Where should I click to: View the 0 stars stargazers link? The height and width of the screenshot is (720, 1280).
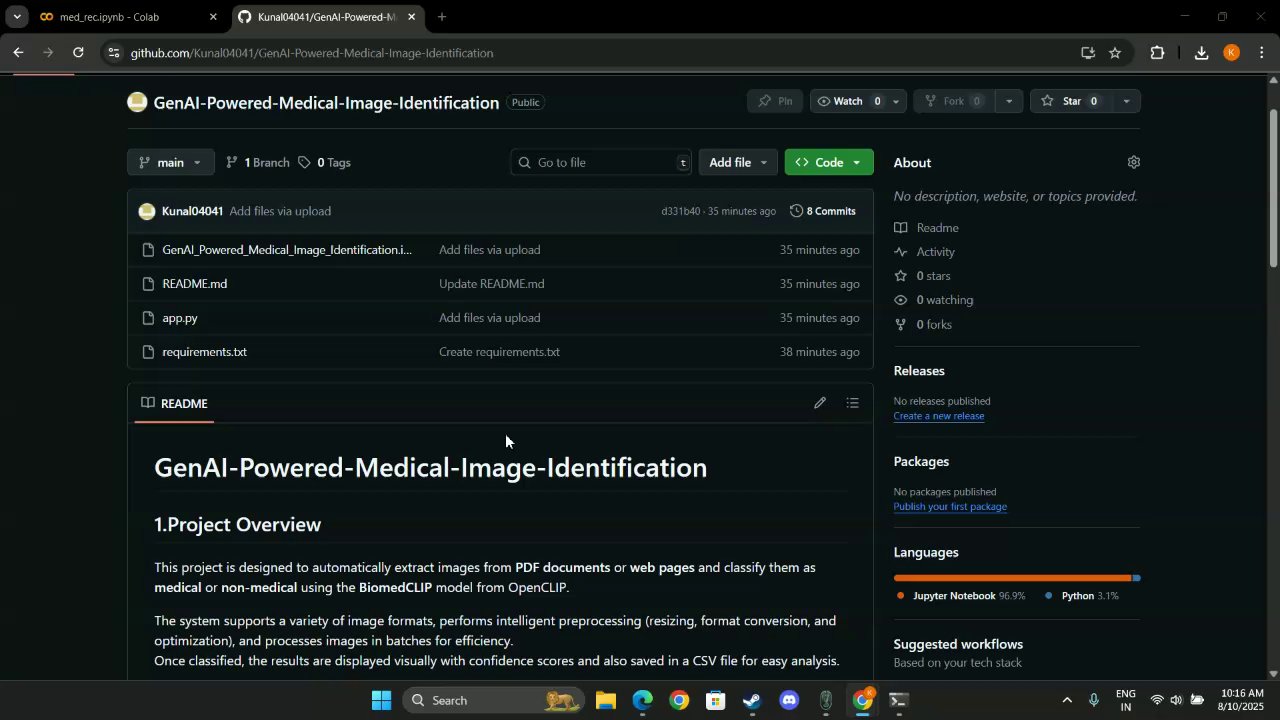pyautogui.click(x=923, y=276)
